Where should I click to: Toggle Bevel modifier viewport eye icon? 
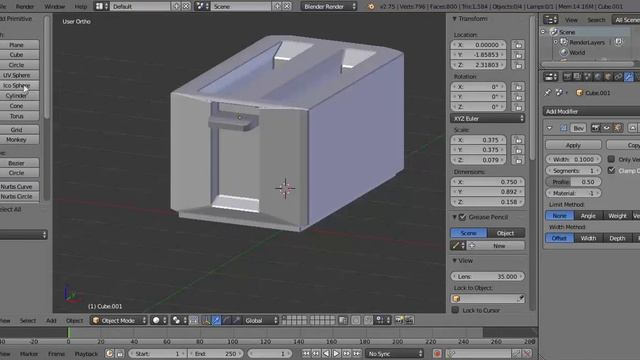coord(607,128)
